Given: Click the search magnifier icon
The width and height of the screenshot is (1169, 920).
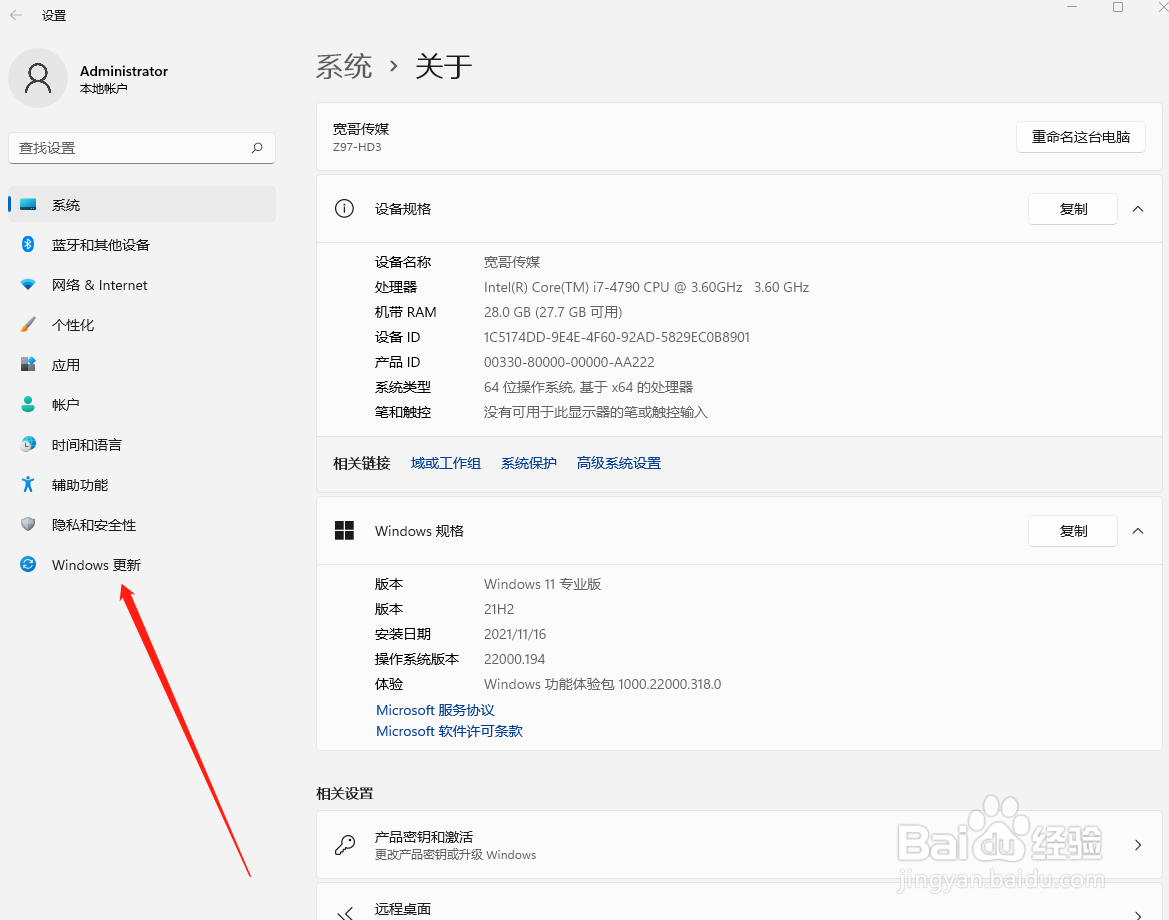Looking at the screenshot, I should pos(257,148).
